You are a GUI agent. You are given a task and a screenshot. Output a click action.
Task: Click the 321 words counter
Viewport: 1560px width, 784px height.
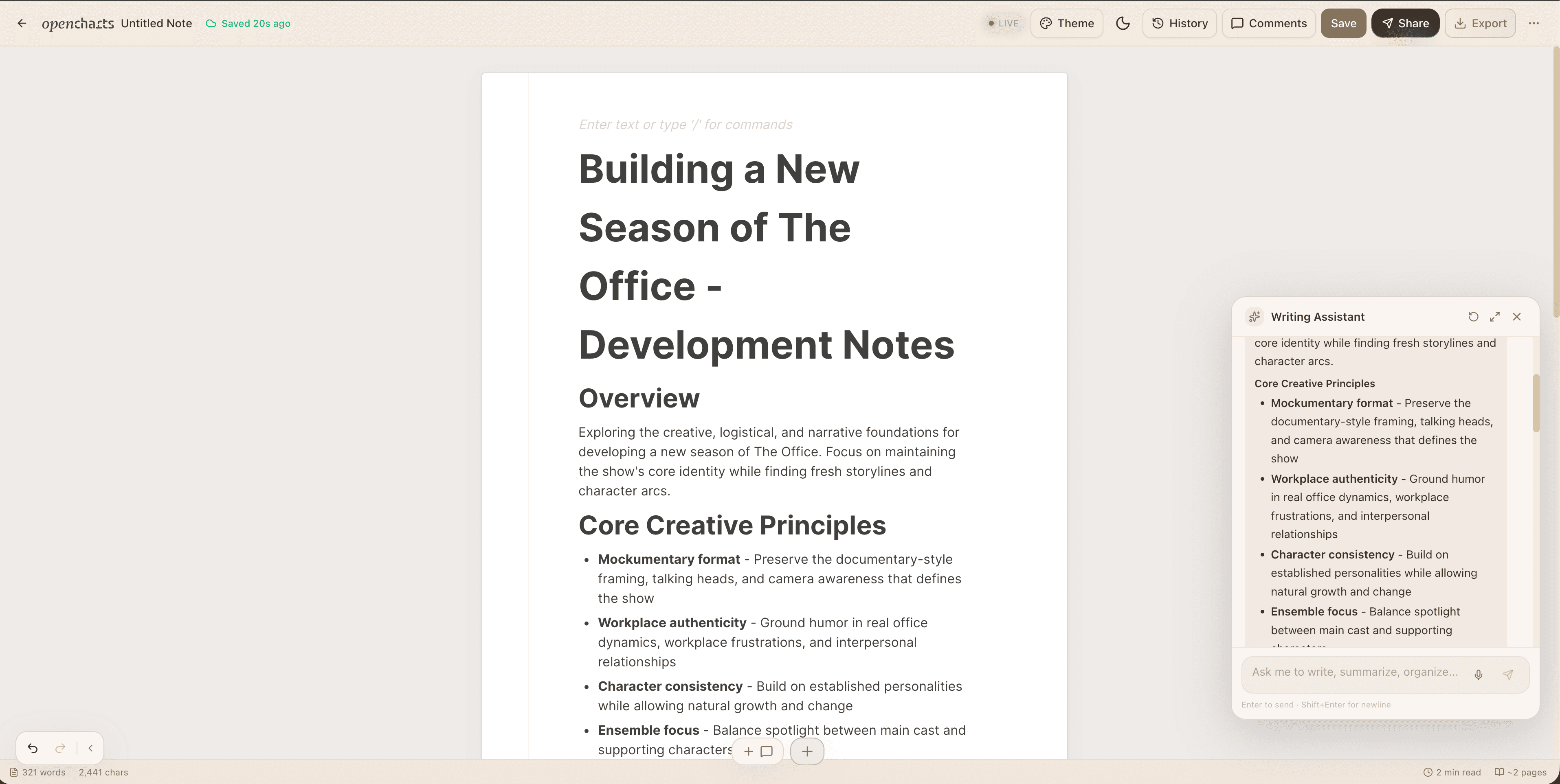[37, 772]
